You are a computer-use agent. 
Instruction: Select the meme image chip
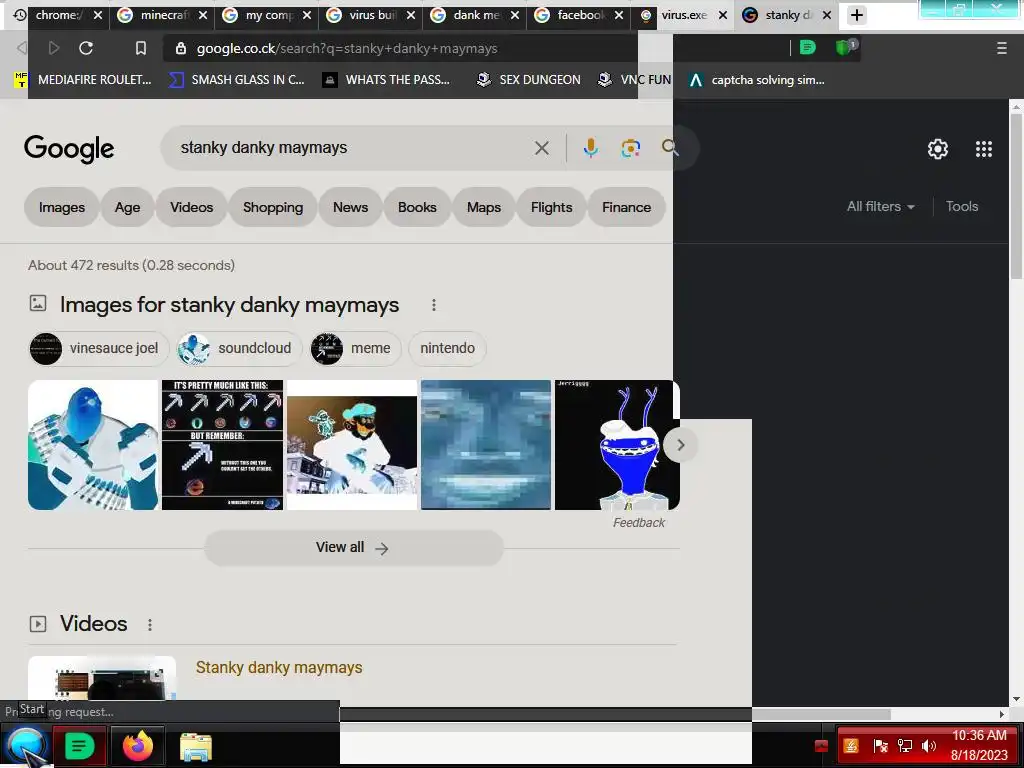coord(355,349)
